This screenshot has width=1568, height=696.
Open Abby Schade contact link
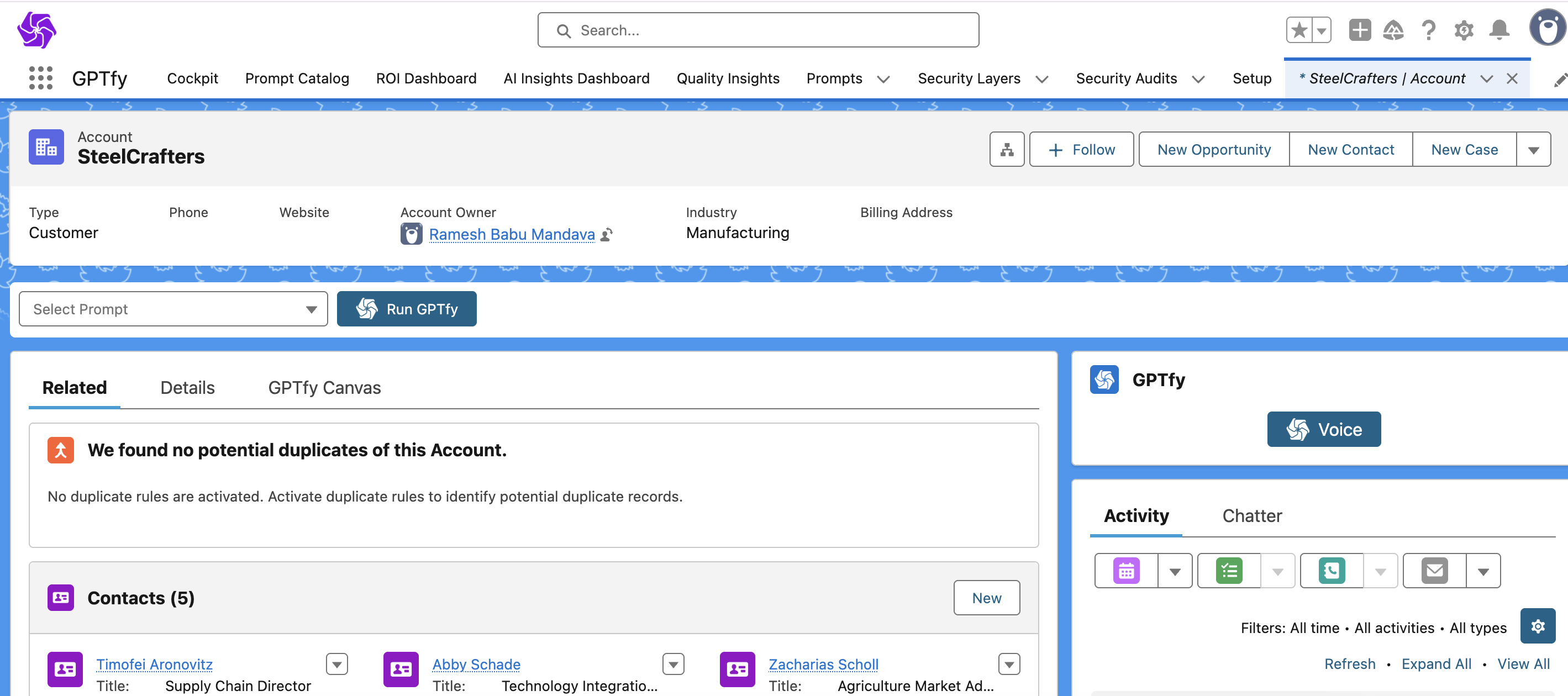(476, 665)
